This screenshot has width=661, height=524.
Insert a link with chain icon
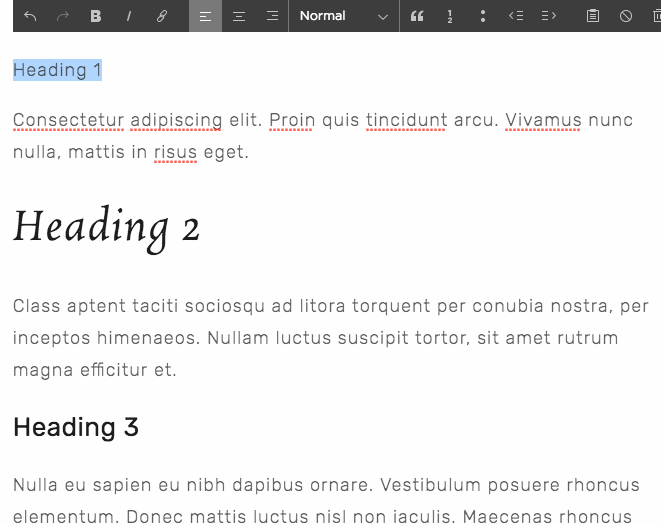(x=162, y=16)
